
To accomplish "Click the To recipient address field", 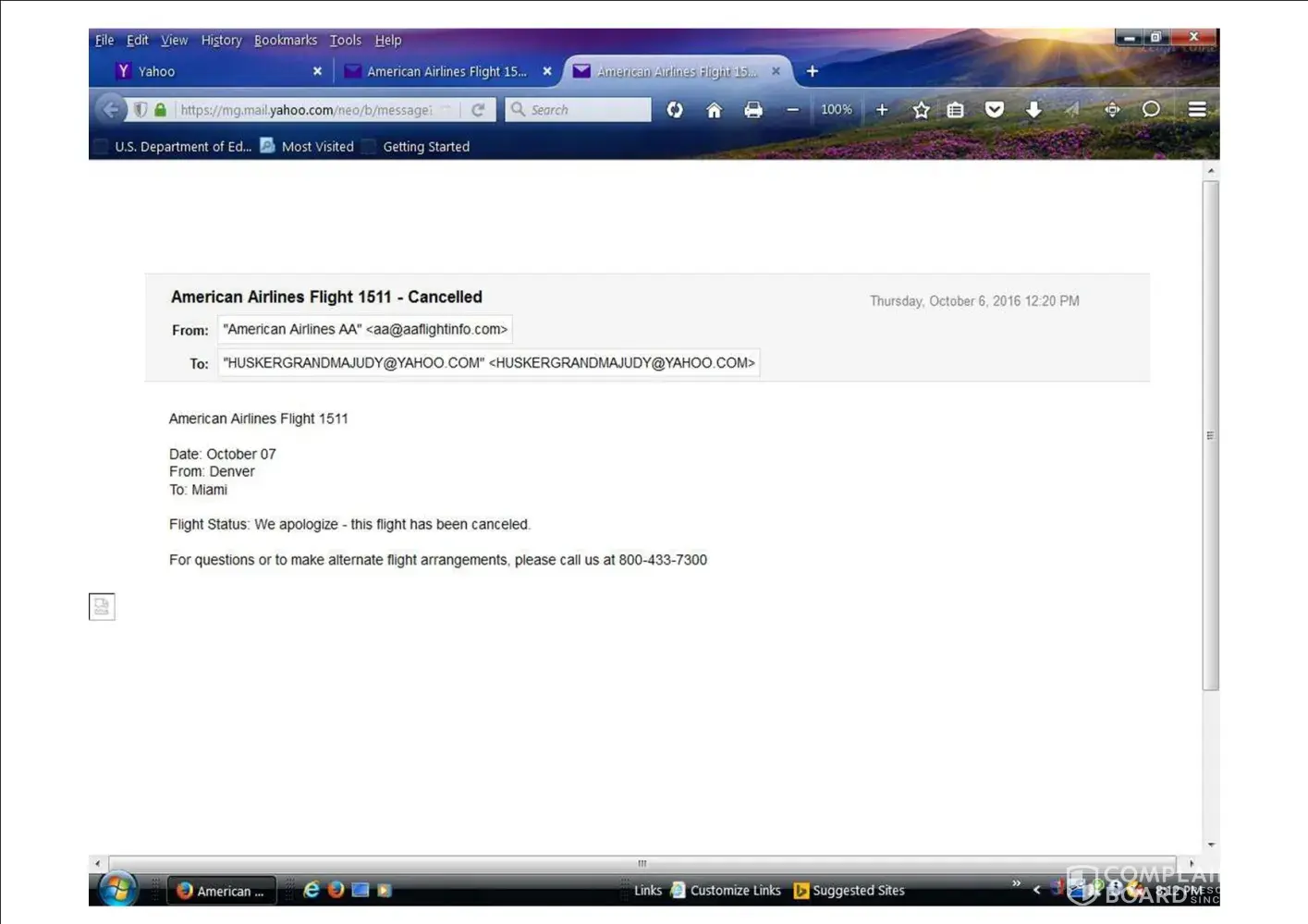I will point(489,363).
